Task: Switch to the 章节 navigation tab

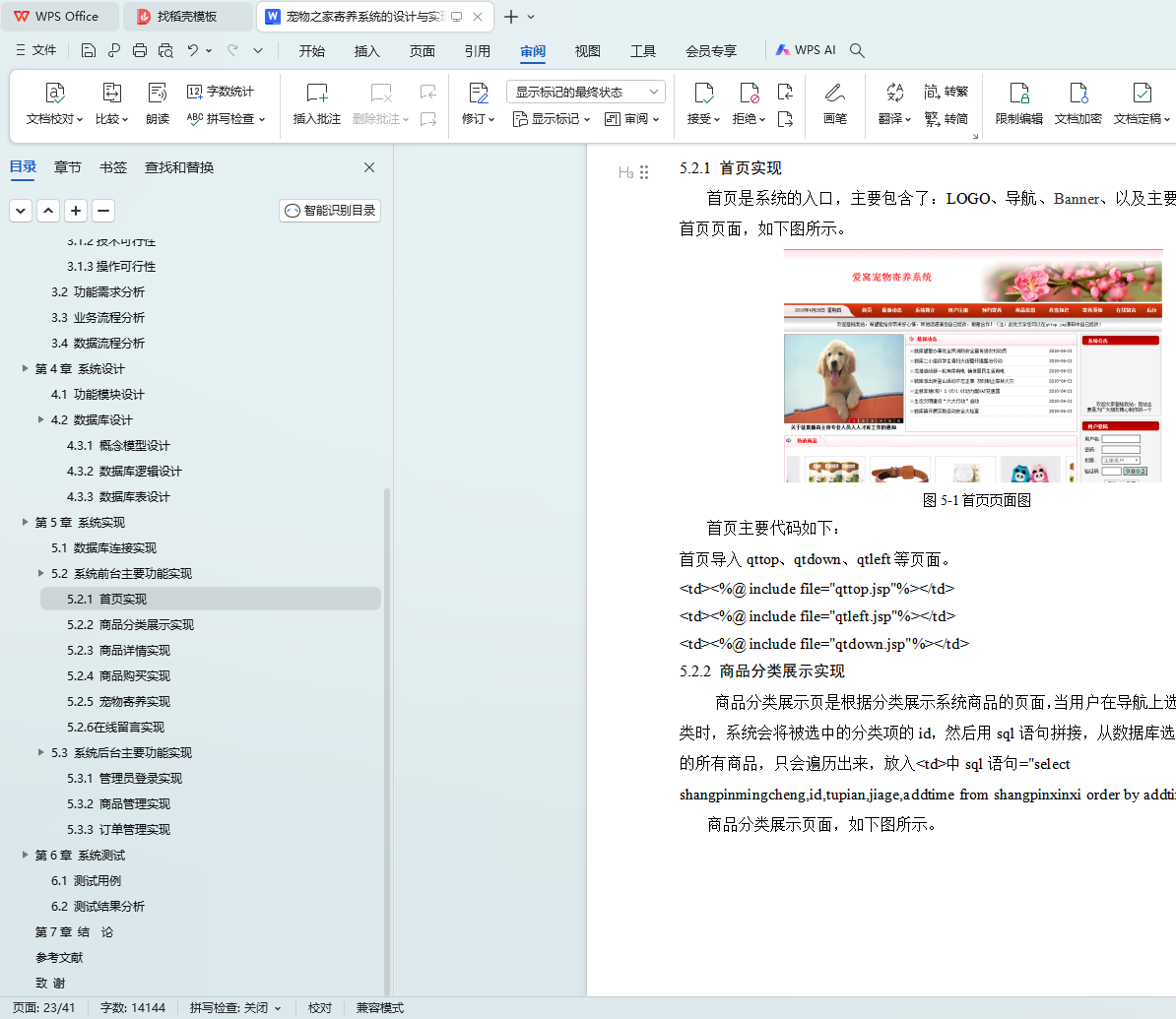Action: coord(68,167)
